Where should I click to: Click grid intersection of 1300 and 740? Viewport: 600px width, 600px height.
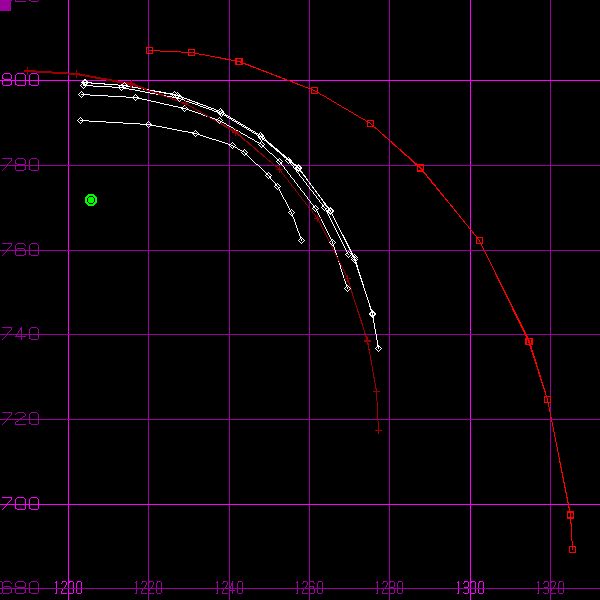(x=470, y=335)
